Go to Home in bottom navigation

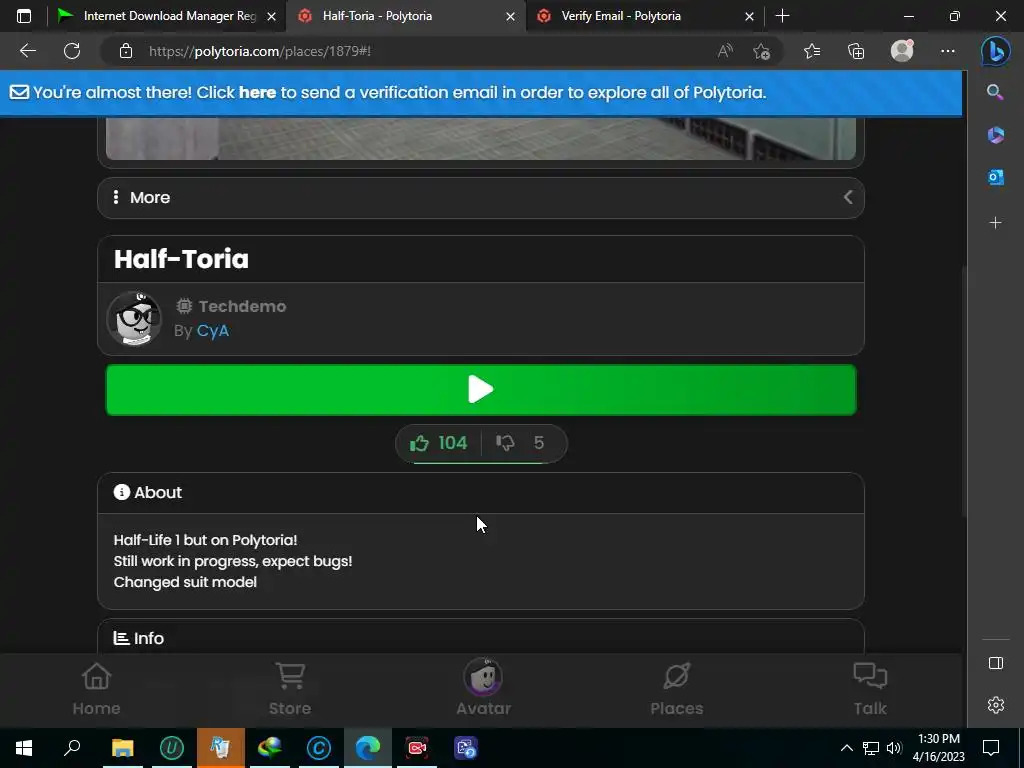click(97, 690)
